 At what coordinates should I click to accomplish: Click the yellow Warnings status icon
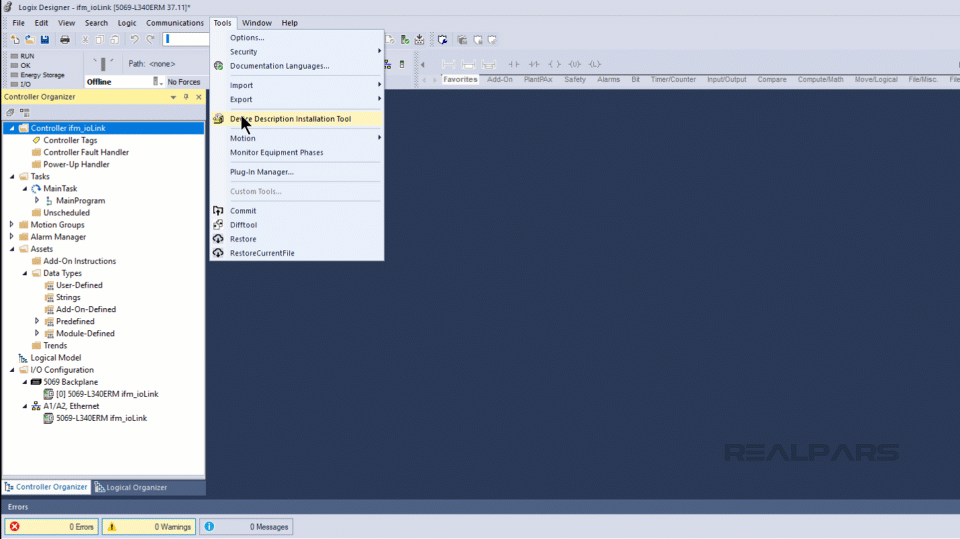111,527
